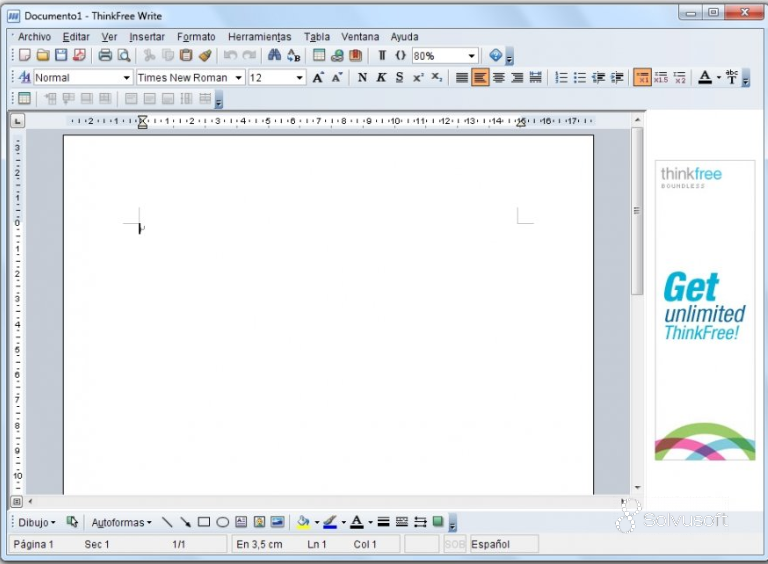Click the SOB overwrite indicator
This screenshot has width=768, height=564.
point(455,544)
